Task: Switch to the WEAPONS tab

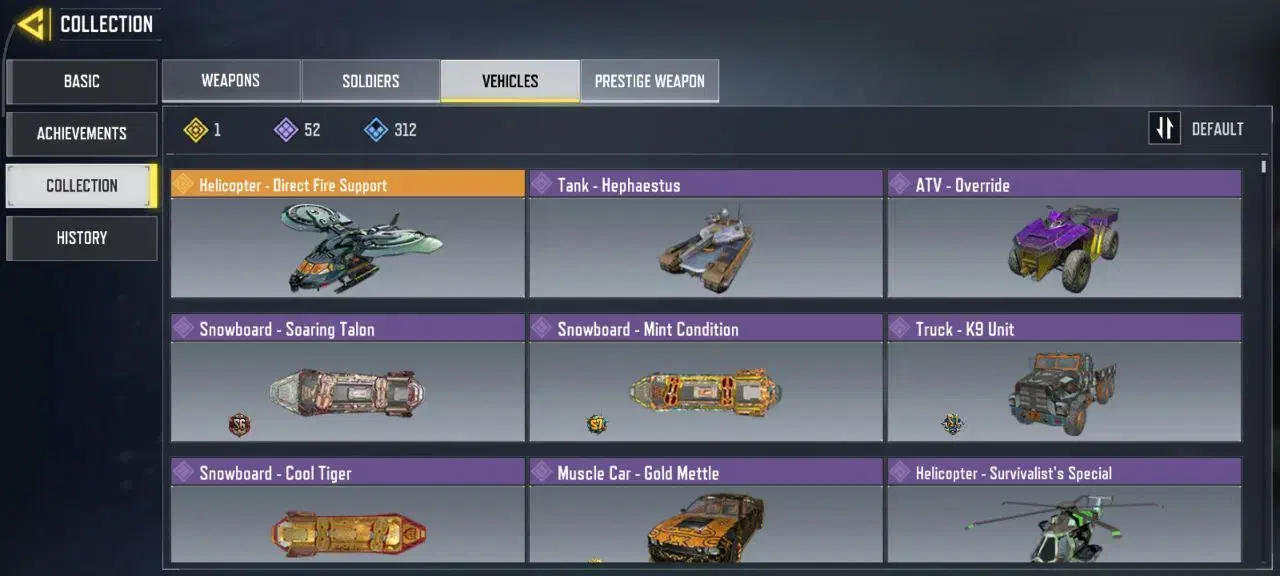Action: [231, 81]
